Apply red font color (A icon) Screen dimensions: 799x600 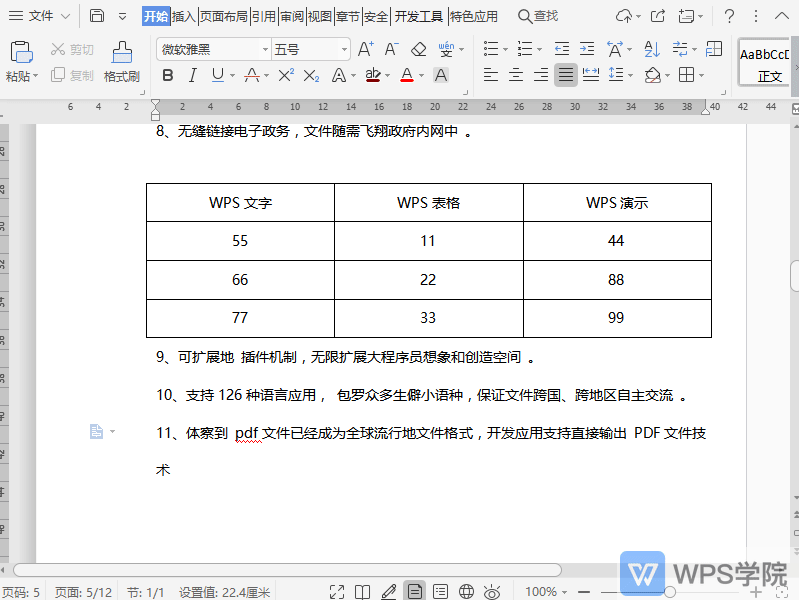coord(407,75)
